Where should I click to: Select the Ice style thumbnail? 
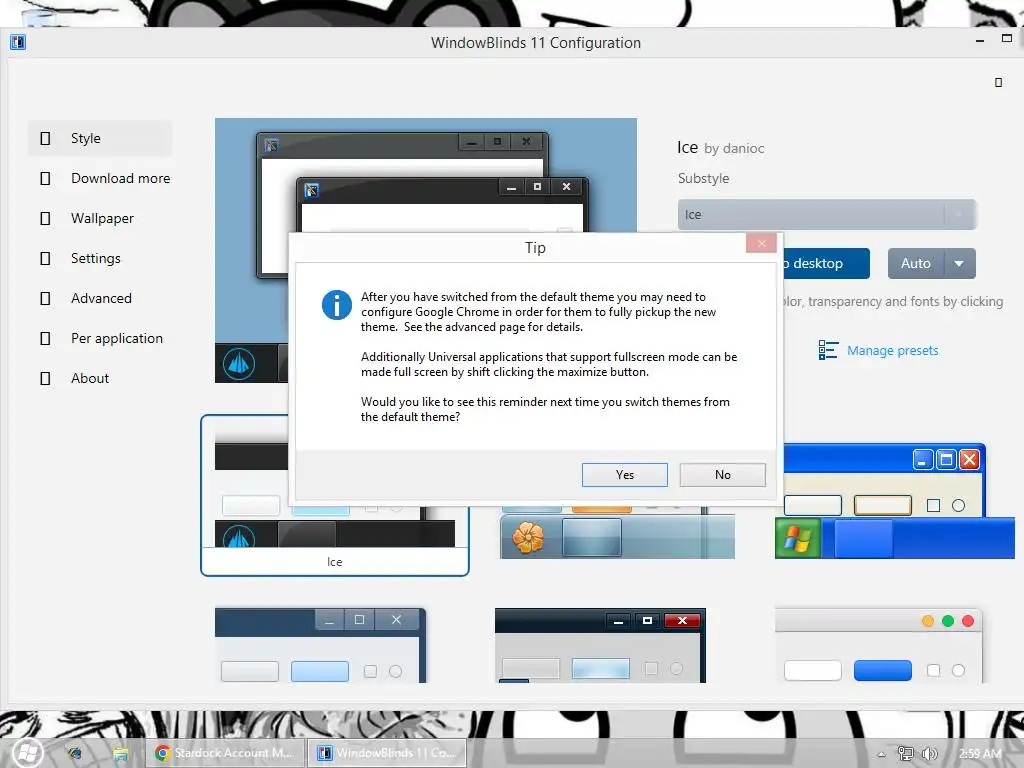[x=334, y=495]
